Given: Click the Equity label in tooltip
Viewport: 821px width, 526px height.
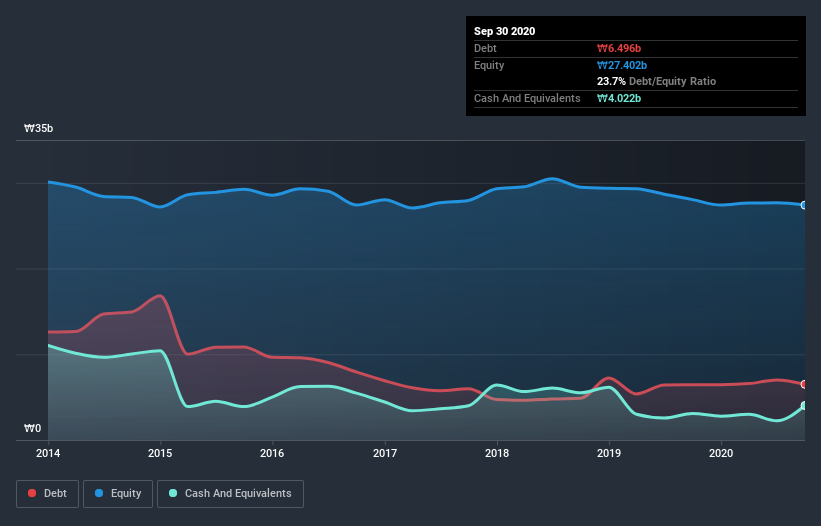Looking at the screenshot, I should click(x=489, y=65).
